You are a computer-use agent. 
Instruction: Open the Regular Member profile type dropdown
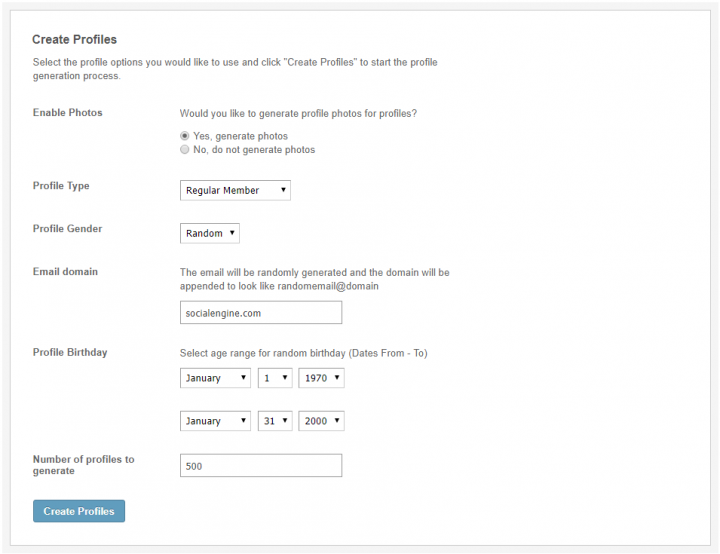(x=235, y=190)
